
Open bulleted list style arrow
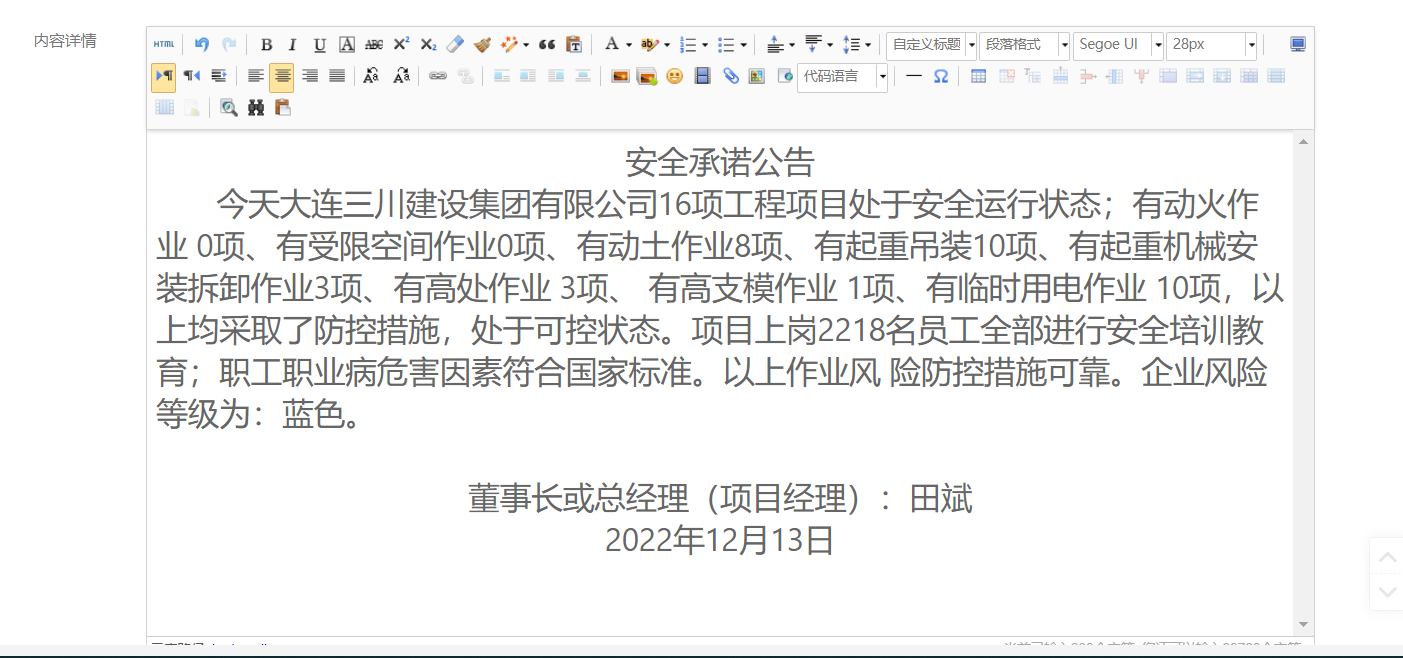tap(744, 44)
